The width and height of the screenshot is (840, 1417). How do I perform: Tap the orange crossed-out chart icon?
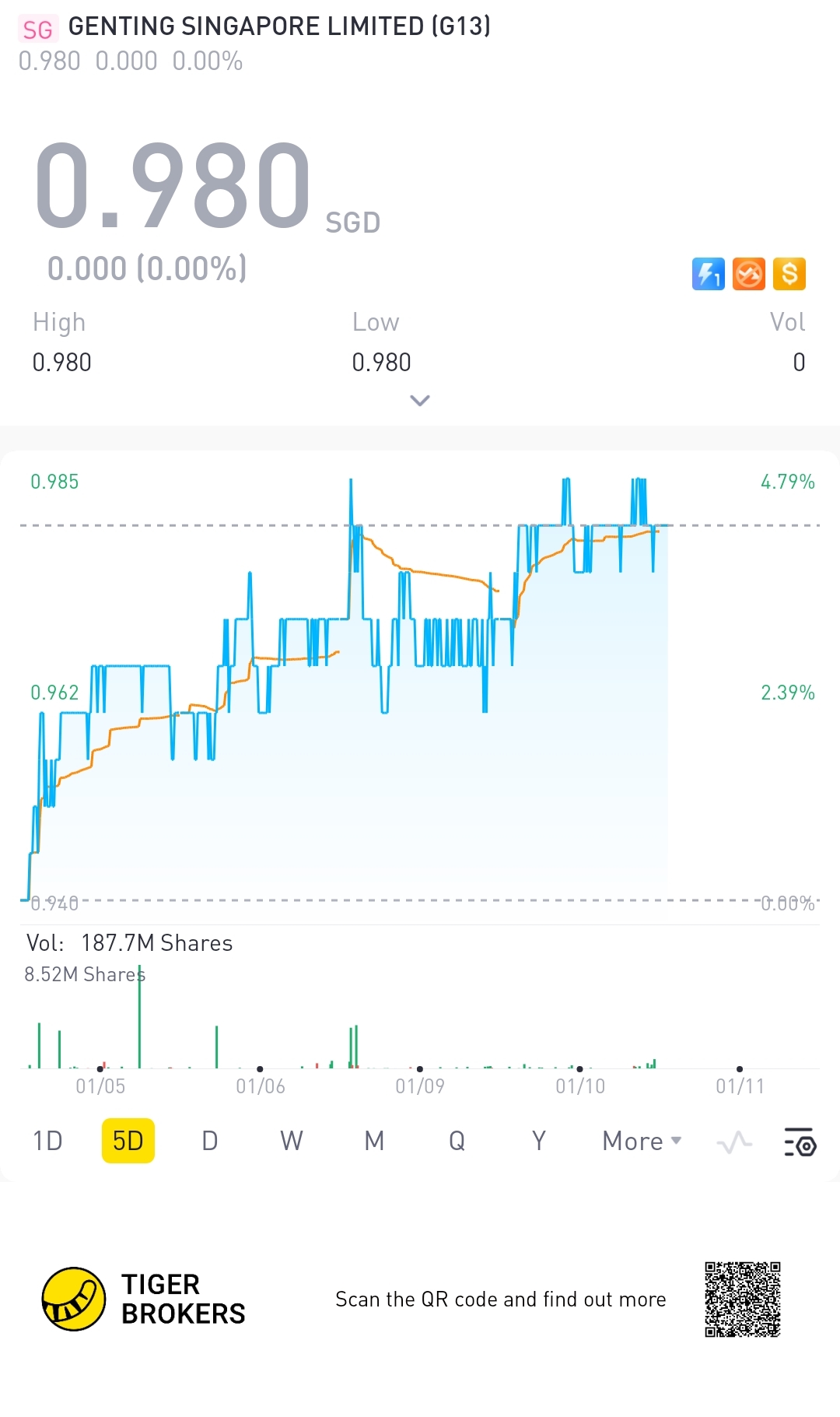pos(749,274)
